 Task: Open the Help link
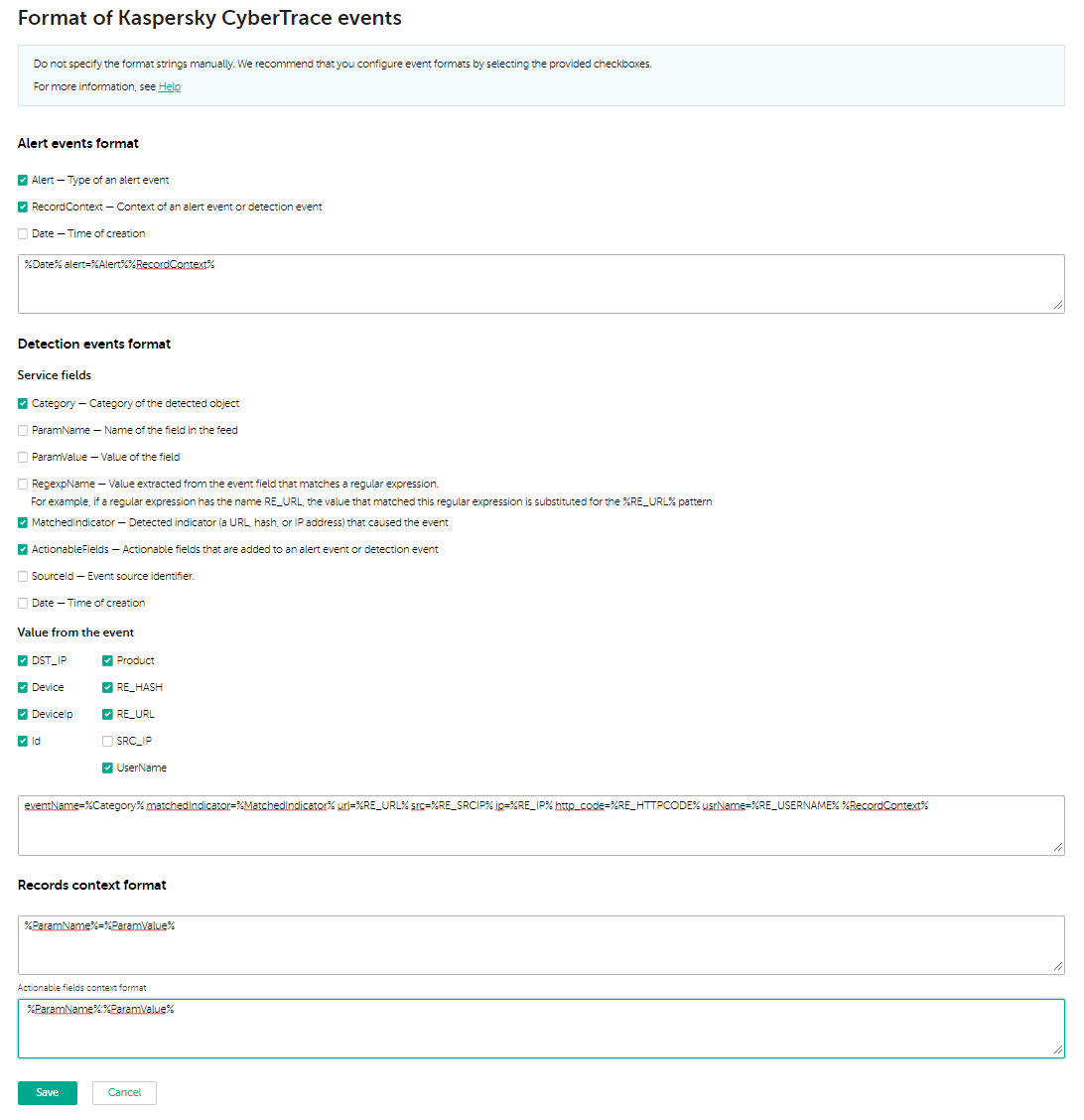pos(170,87)
